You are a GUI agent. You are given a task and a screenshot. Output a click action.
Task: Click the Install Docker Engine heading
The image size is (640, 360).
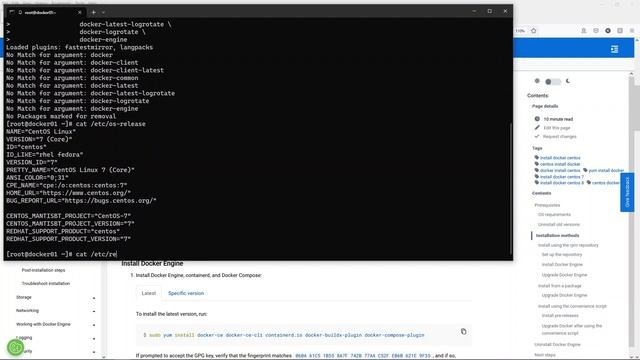[152, 264]
